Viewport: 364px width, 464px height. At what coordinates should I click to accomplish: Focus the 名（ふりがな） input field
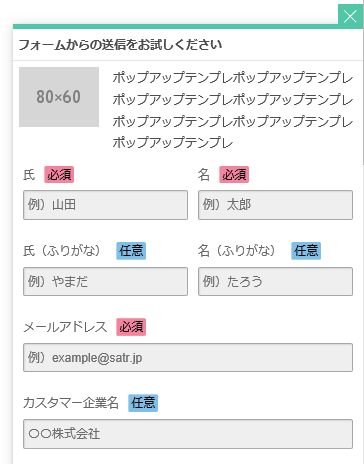click(275, 281)
